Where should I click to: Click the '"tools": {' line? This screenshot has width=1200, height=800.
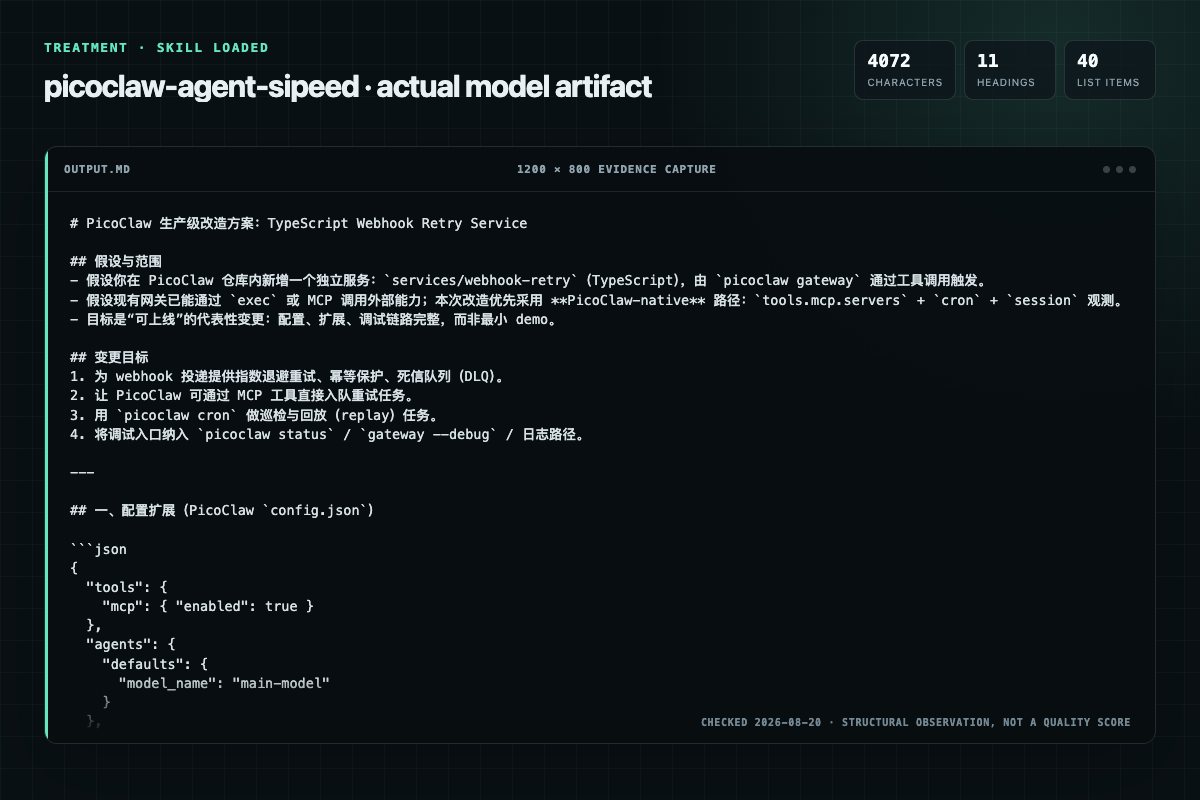(x=125, y=587)
